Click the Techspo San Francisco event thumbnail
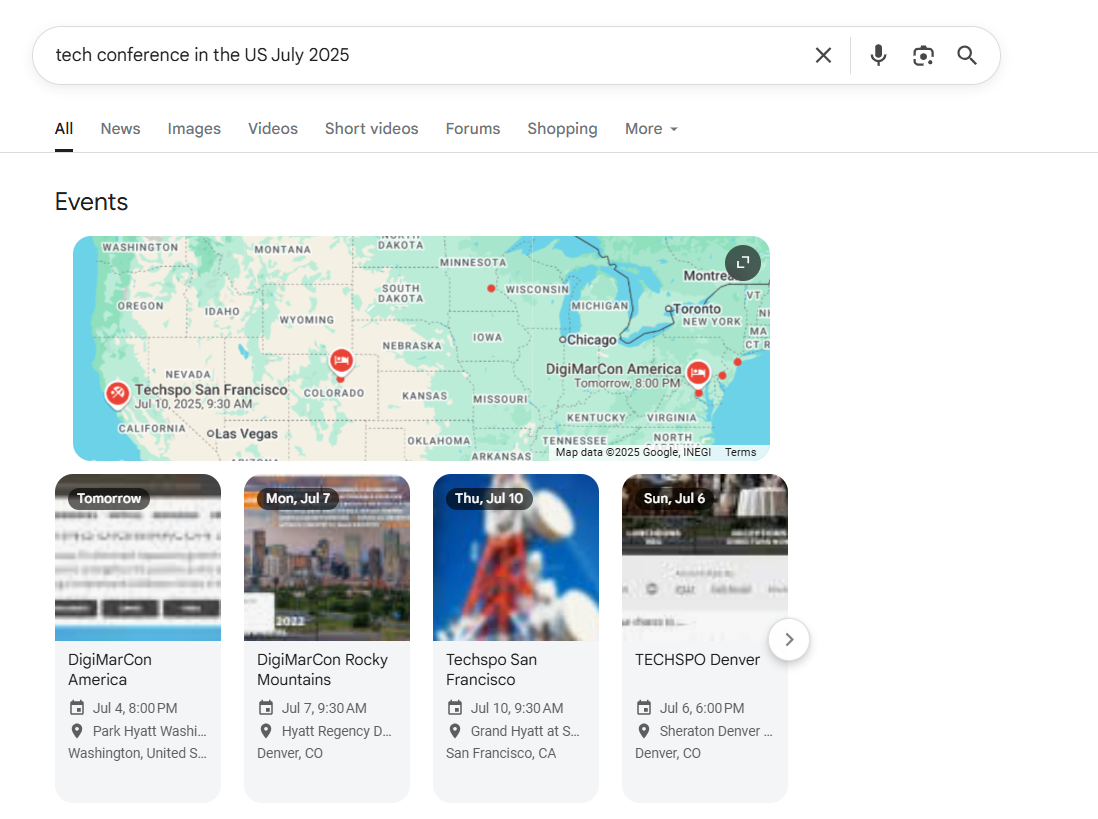The image size is (1098, 819). [x=515, y=560]
